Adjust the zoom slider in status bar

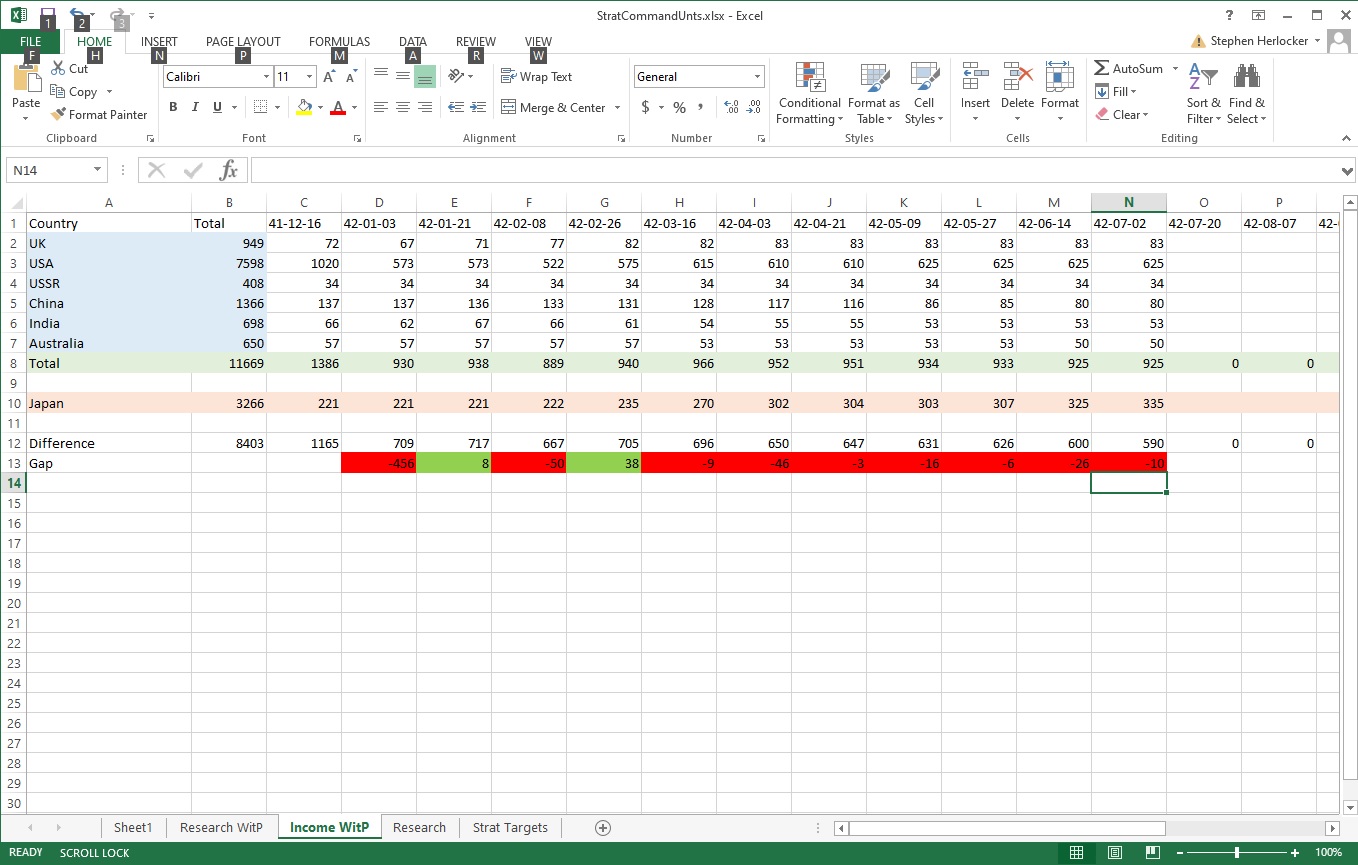click(1237, 853)
